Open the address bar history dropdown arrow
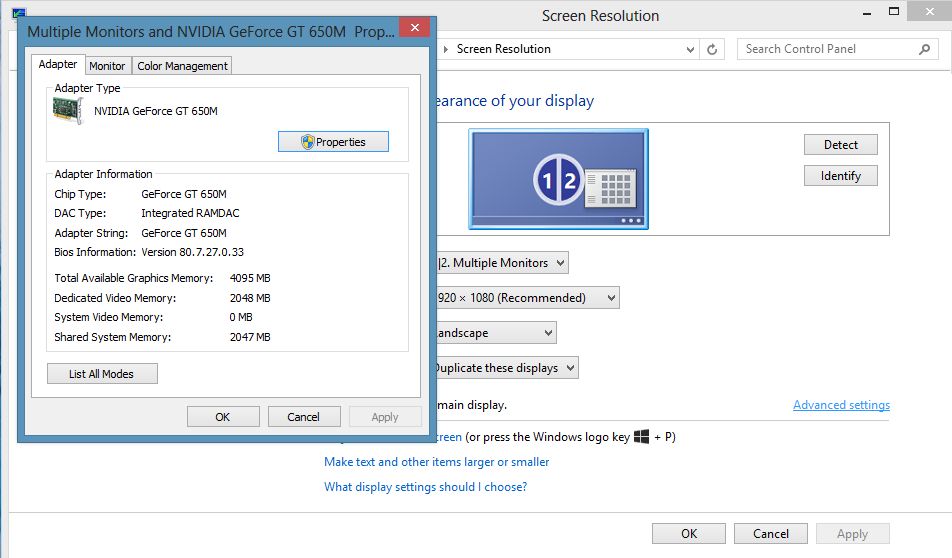 (690, 50)
